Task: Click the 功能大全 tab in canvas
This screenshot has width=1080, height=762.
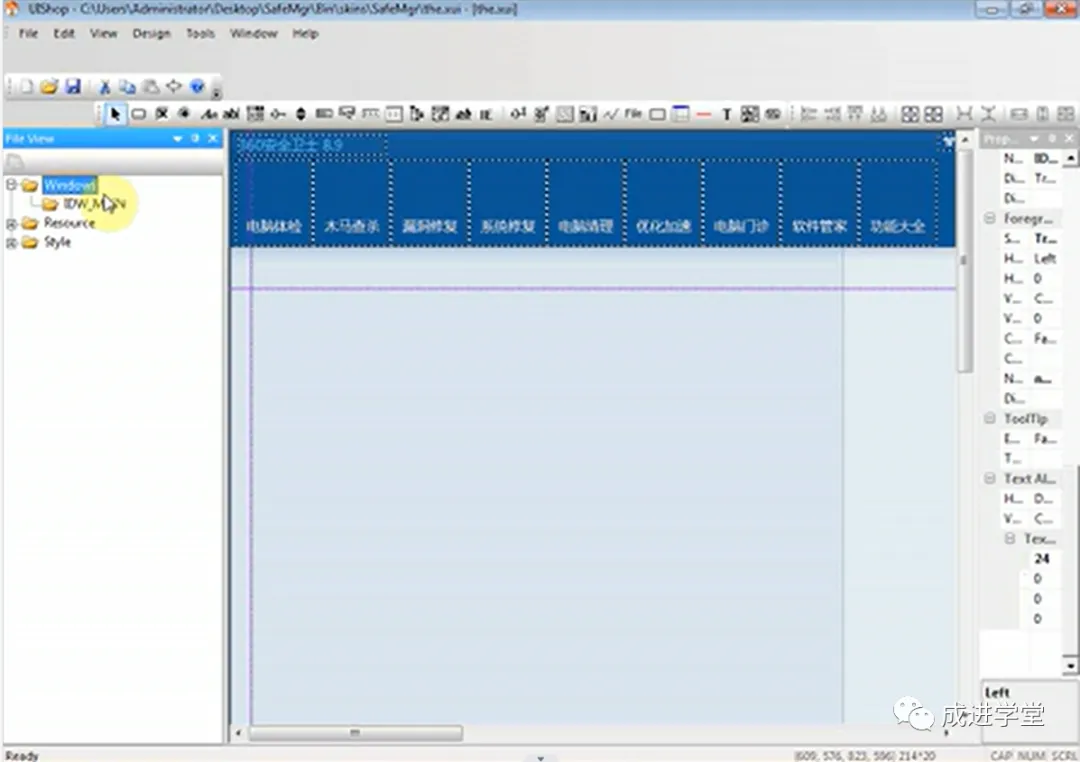Action: (897, 202)
